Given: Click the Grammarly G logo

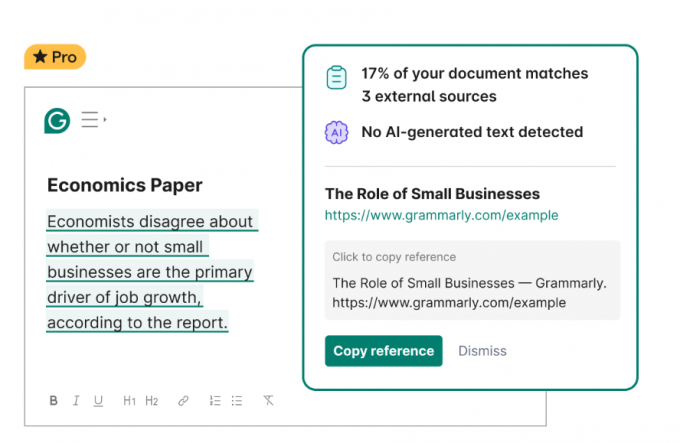Looking at the screenshot, I should 57,121.
